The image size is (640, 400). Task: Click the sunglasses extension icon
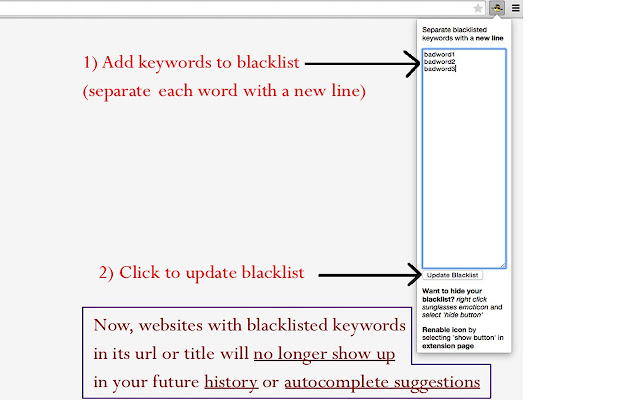pos(497,8)
